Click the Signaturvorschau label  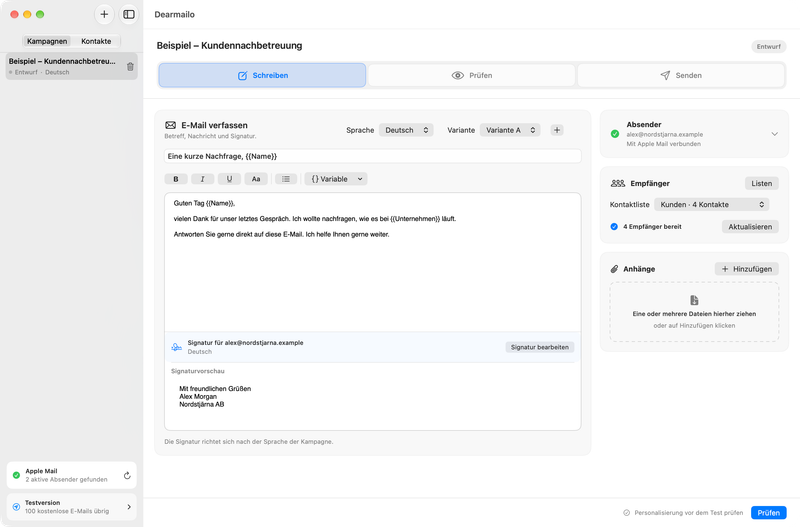pyautogui.click(x=197, y=371)
